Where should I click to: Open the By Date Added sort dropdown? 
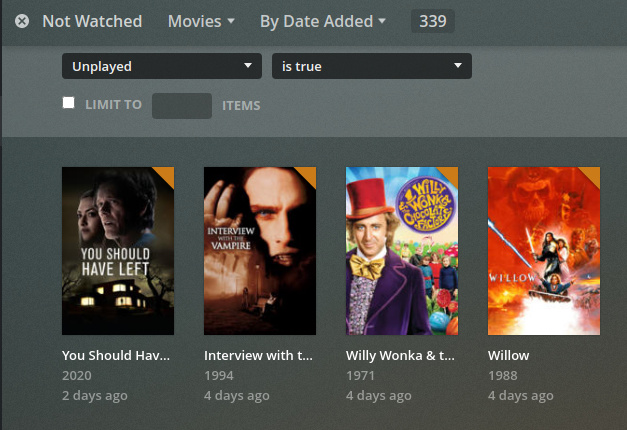pyautogui.click(x=323, y=22)
